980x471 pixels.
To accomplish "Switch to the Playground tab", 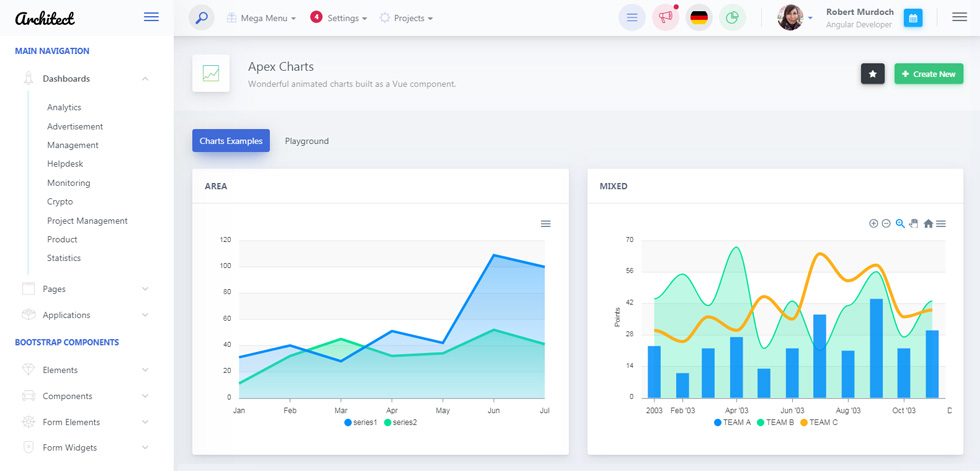I will (x=307, y=141).
